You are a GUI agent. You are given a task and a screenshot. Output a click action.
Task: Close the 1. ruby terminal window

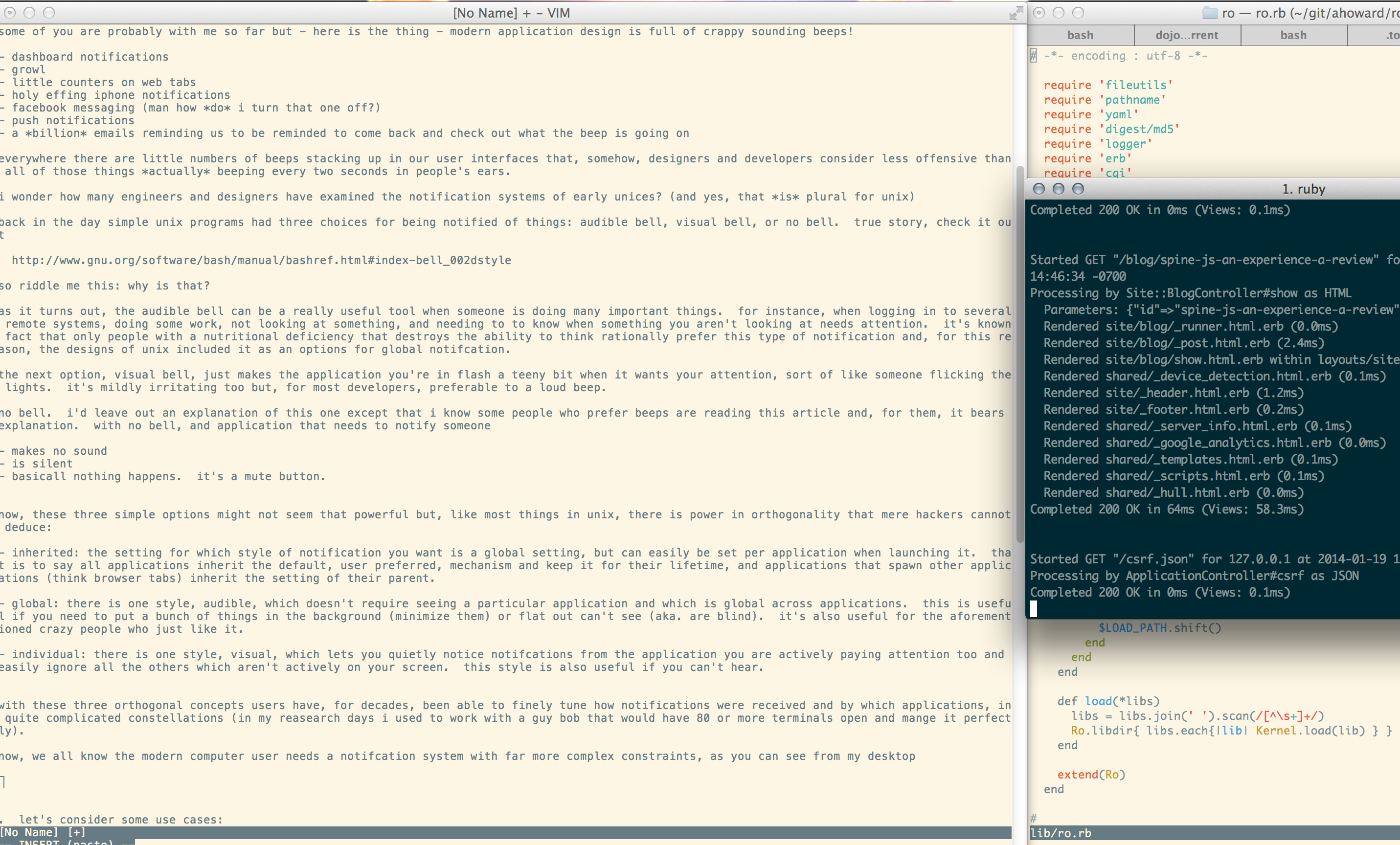(1039, 189)
